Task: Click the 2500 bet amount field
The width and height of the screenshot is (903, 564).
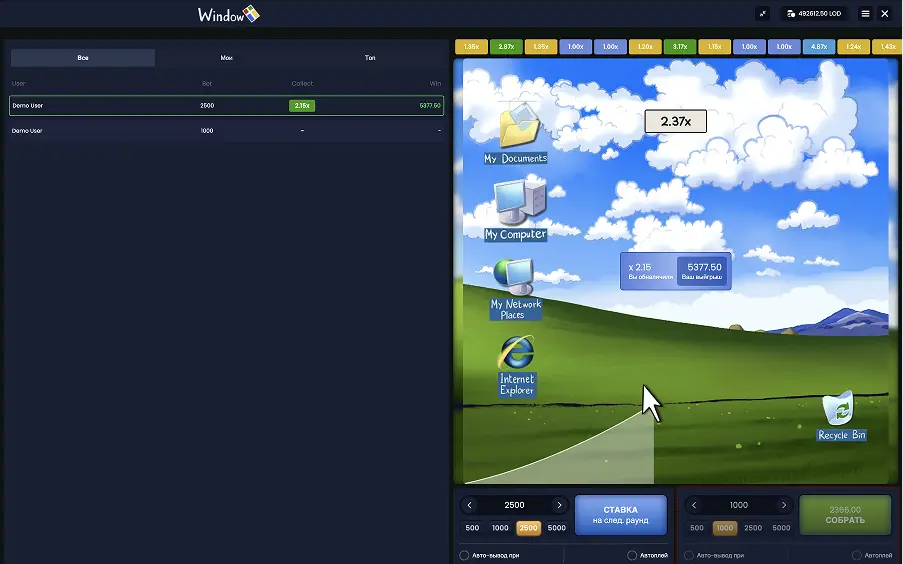Action: point(514,505)
